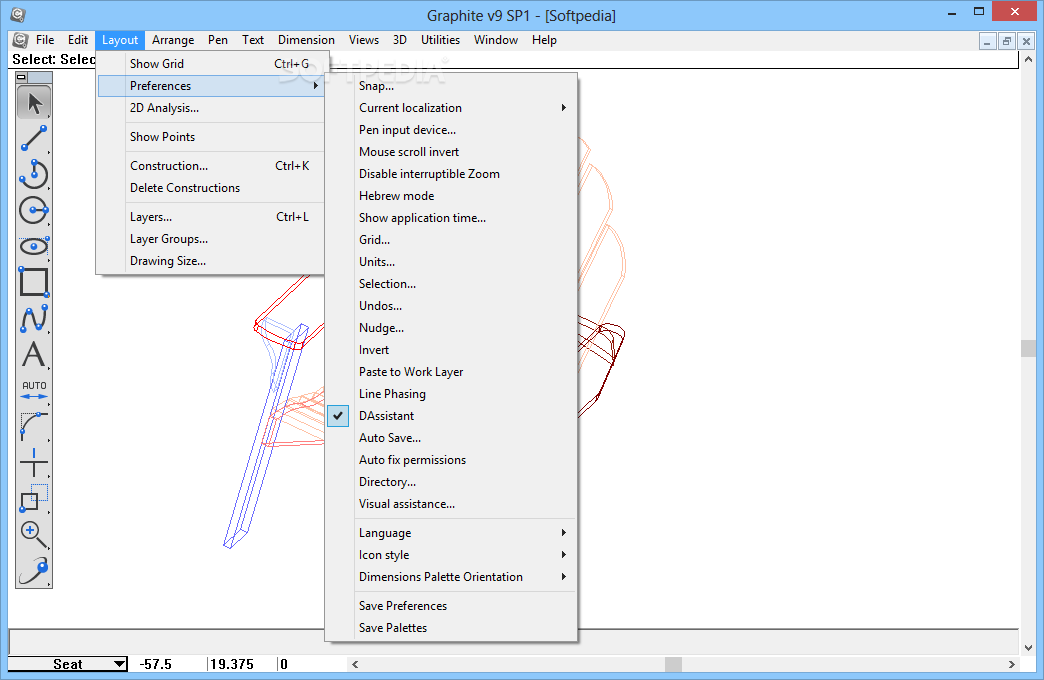Toggle Line Phasing

451,394
